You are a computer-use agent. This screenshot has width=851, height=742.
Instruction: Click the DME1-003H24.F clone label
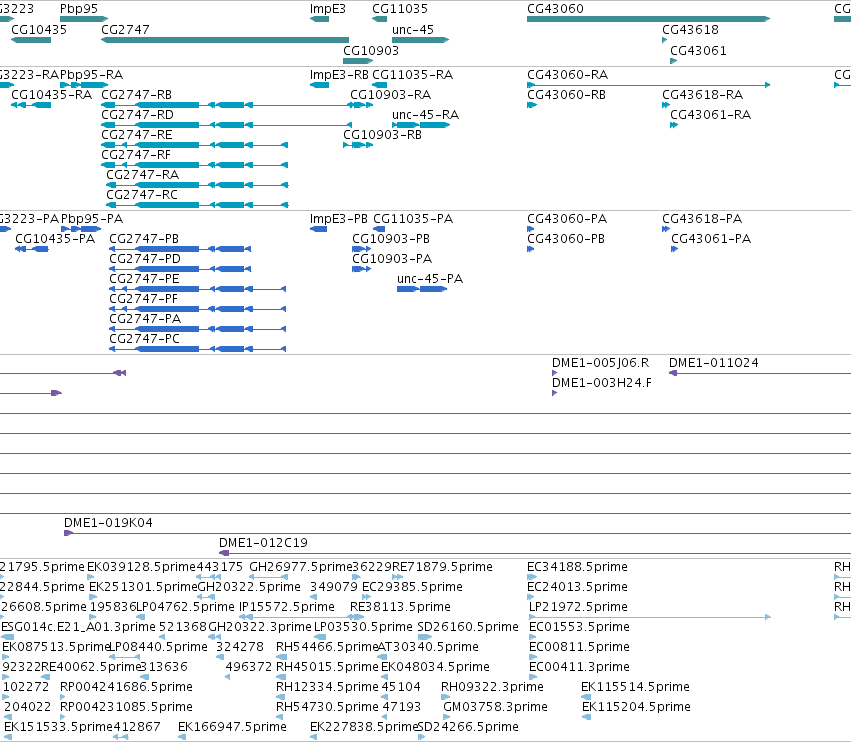tap(602, 383)
